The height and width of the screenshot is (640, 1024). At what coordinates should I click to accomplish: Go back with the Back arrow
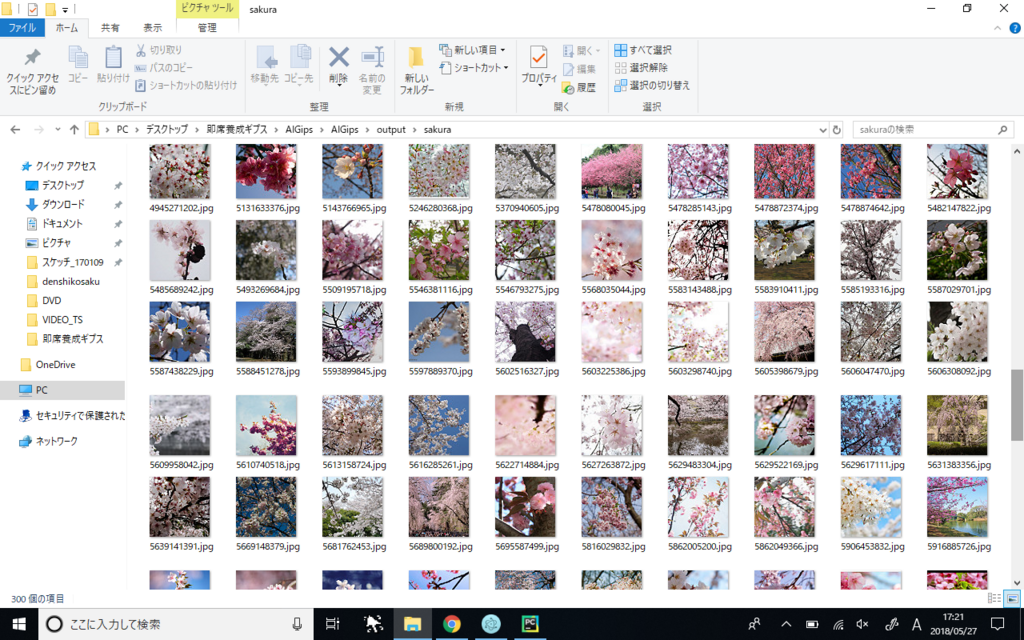click(16, 129)
